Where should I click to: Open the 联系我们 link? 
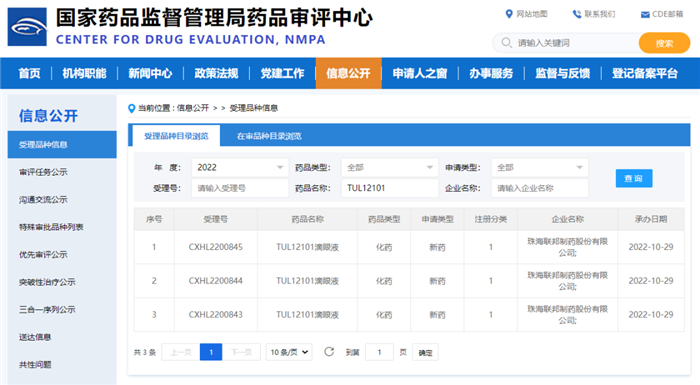(600, 14)
